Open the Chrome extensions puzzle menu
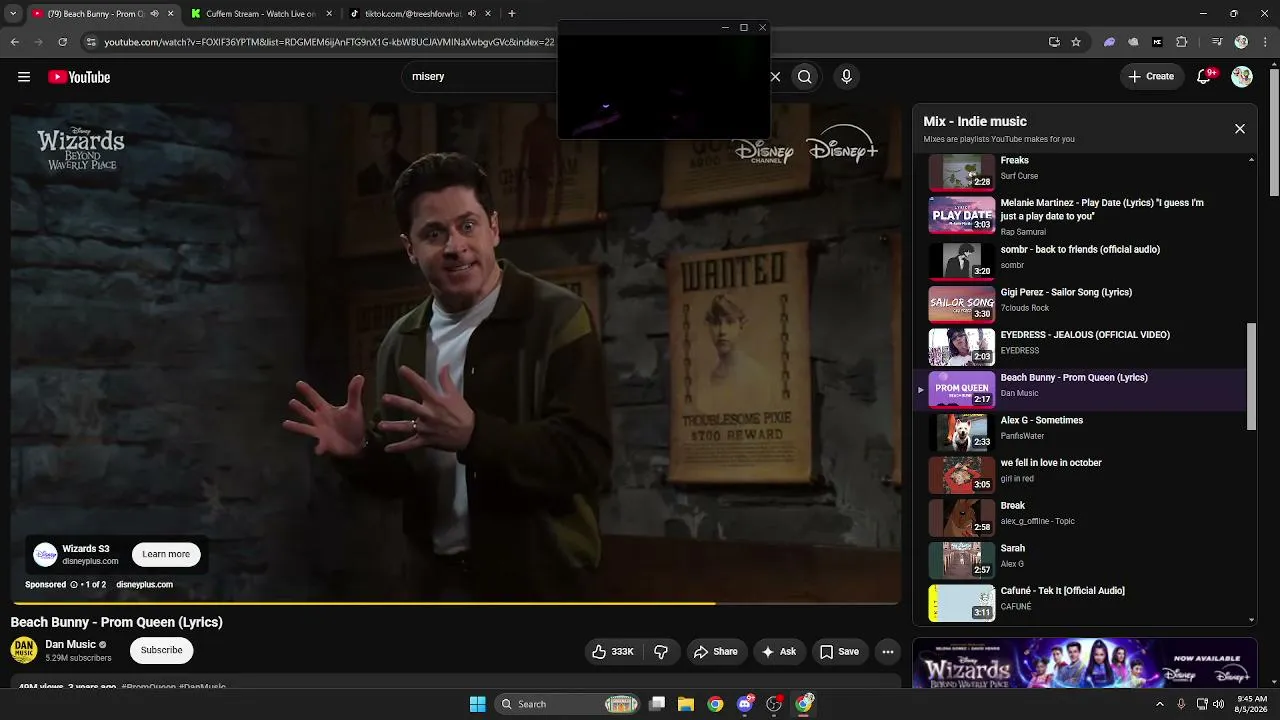1280x720 pixels. click(x=1182, y=42)
